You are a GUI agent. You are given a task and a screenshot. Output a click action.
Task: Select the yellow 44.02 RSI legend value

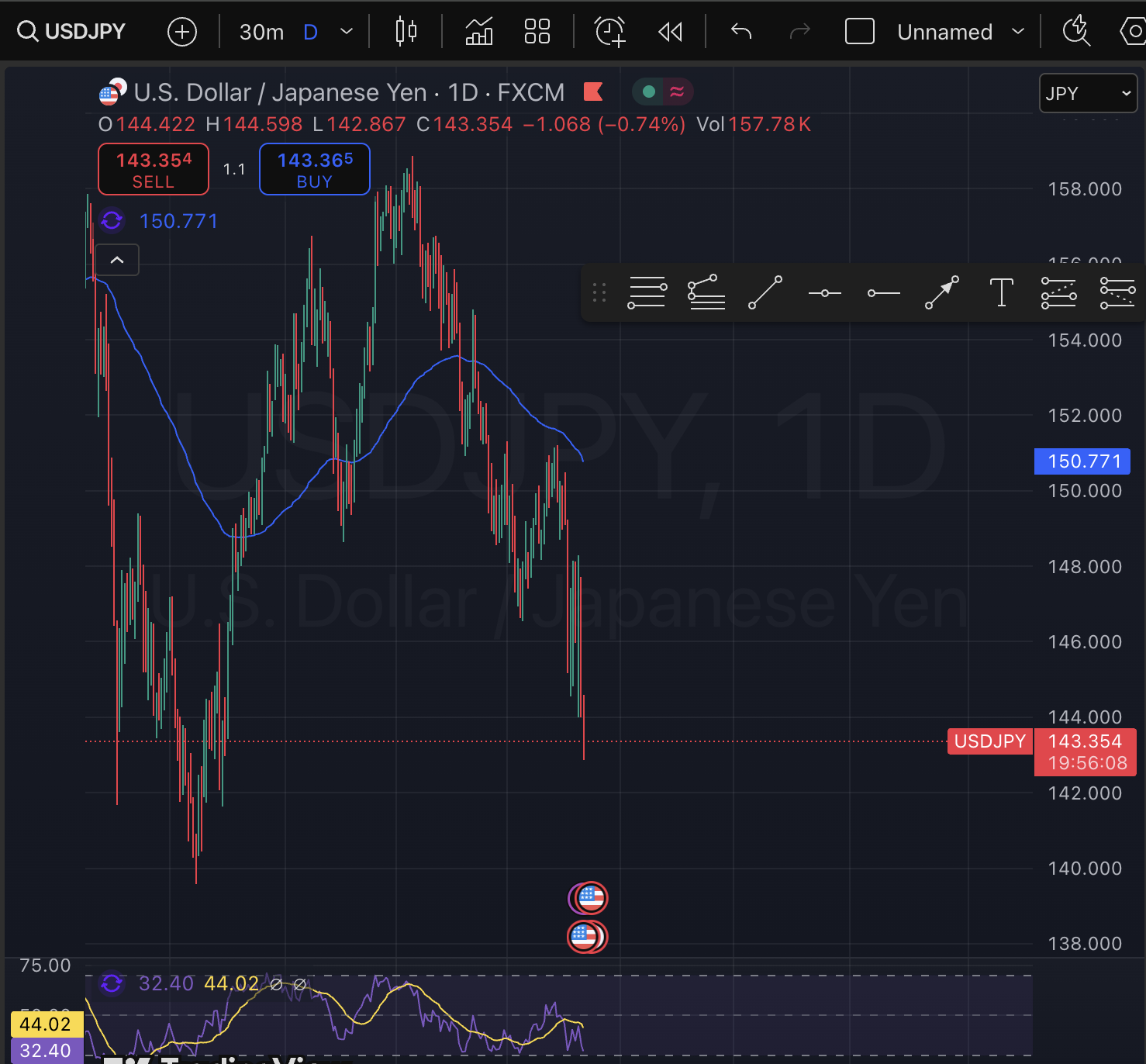231,983
